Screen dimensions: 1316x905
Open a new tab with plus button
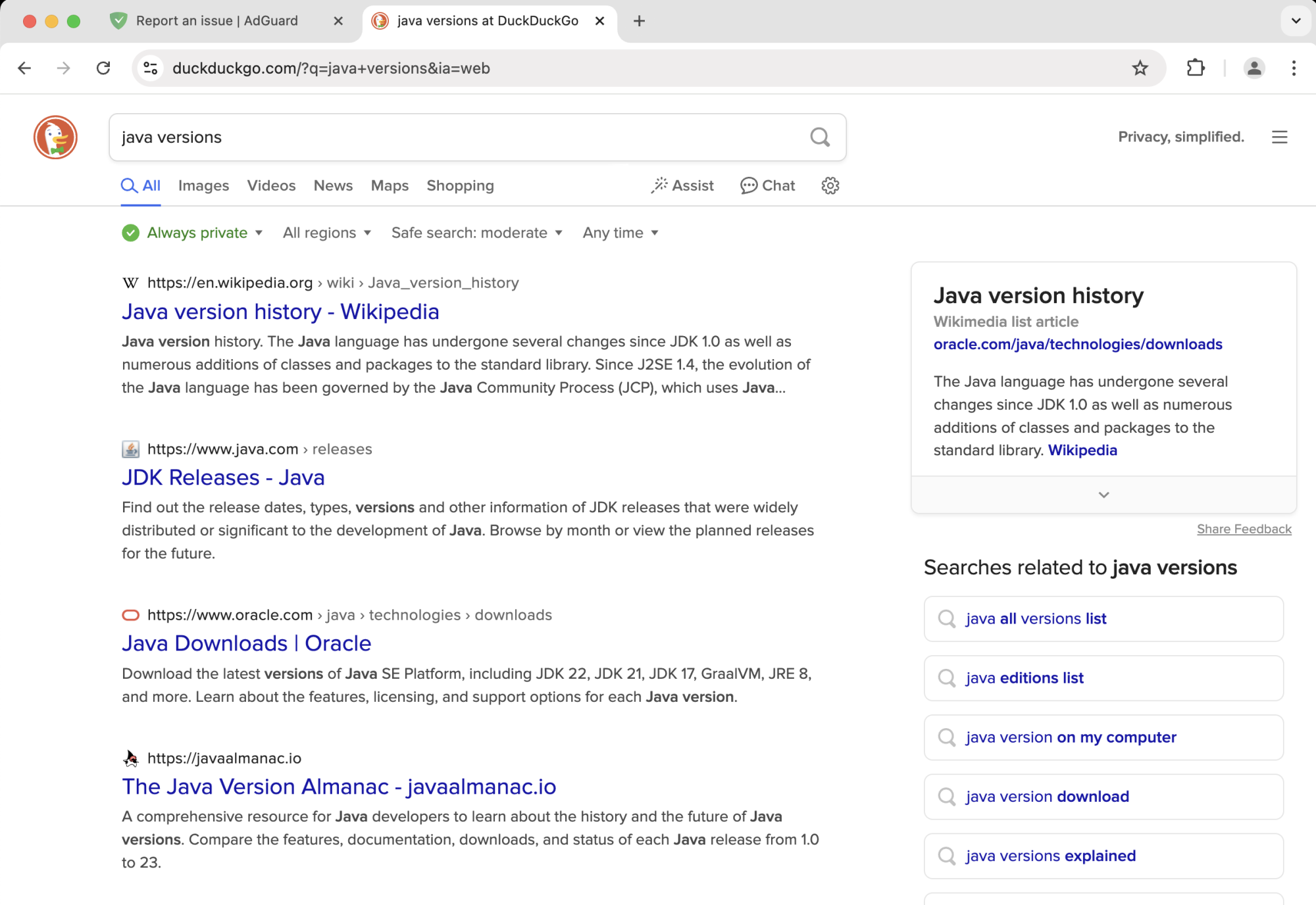639,21
